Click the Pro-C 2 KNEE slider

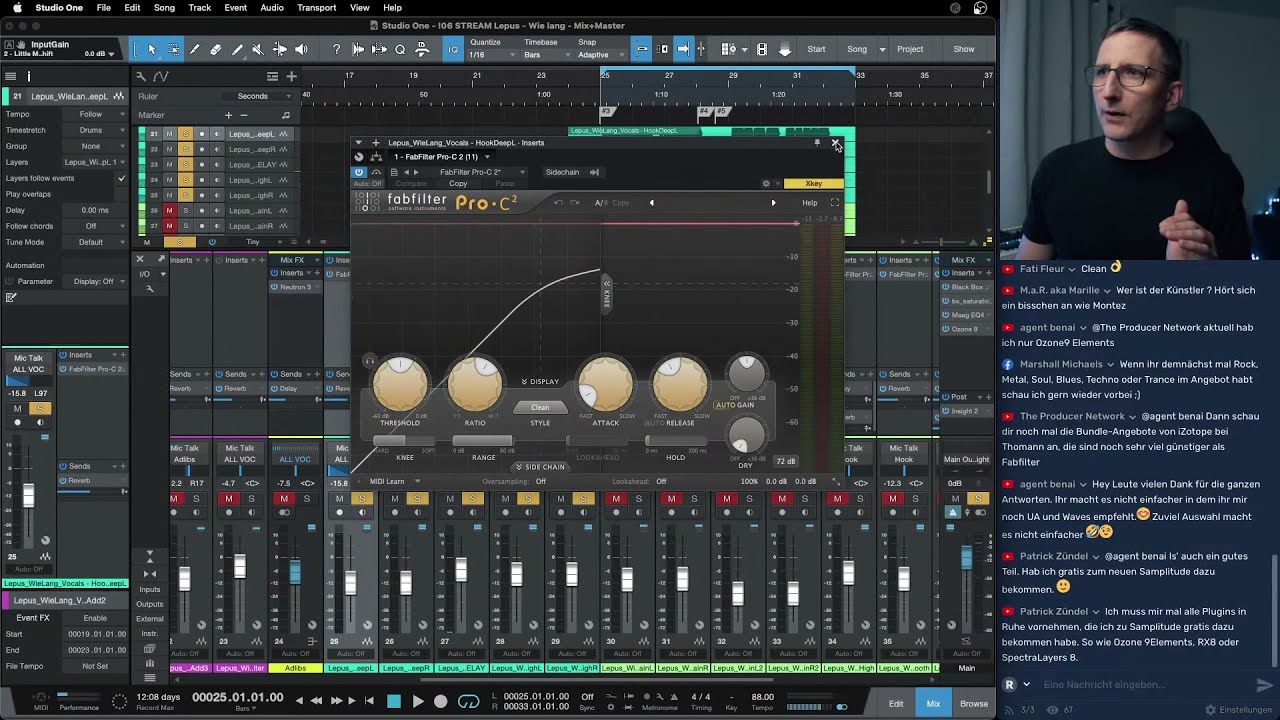coord(405,440)
